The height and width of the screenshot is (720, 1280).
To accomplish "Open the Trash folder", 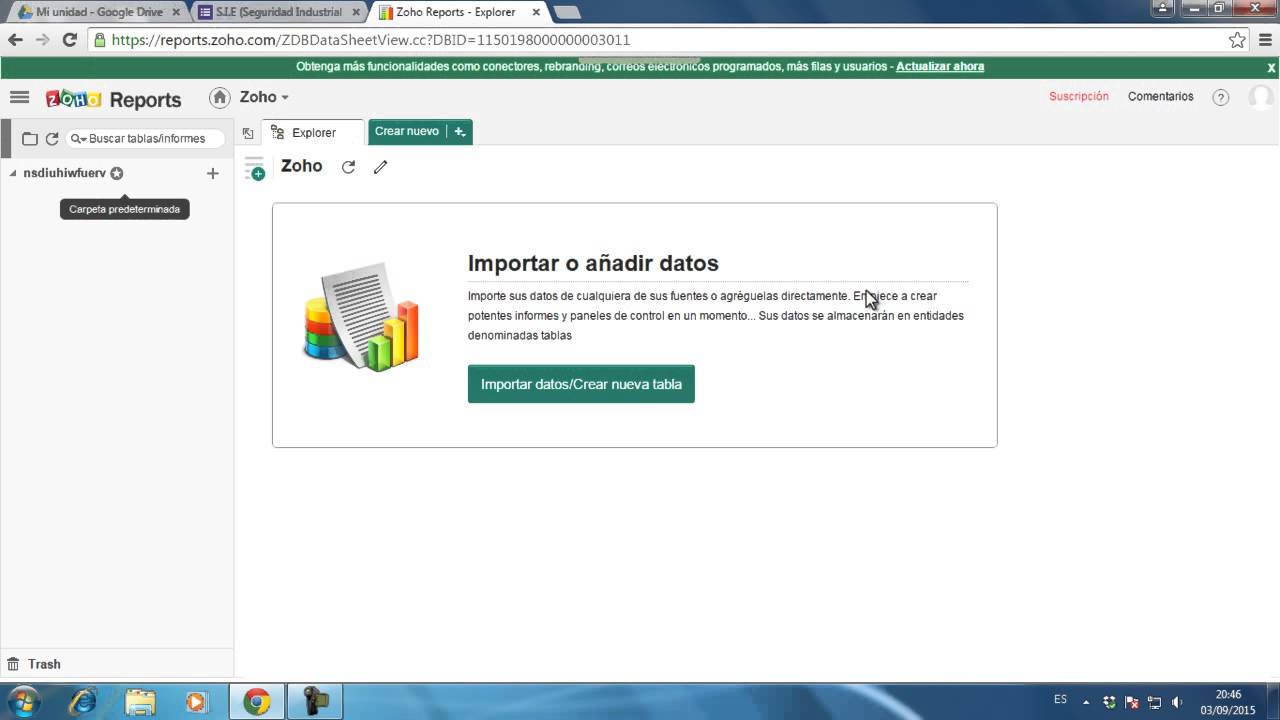I will [x=34, y=664].
